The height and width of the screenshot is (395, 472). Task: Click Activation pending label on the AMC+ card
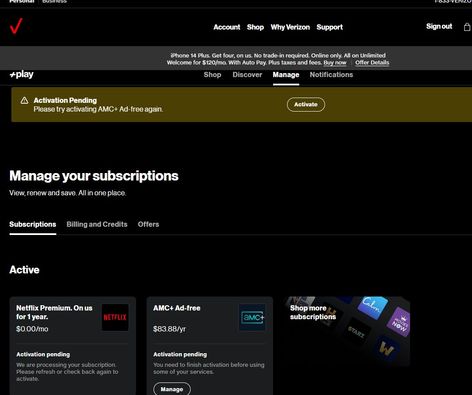(x=180, y=354)
